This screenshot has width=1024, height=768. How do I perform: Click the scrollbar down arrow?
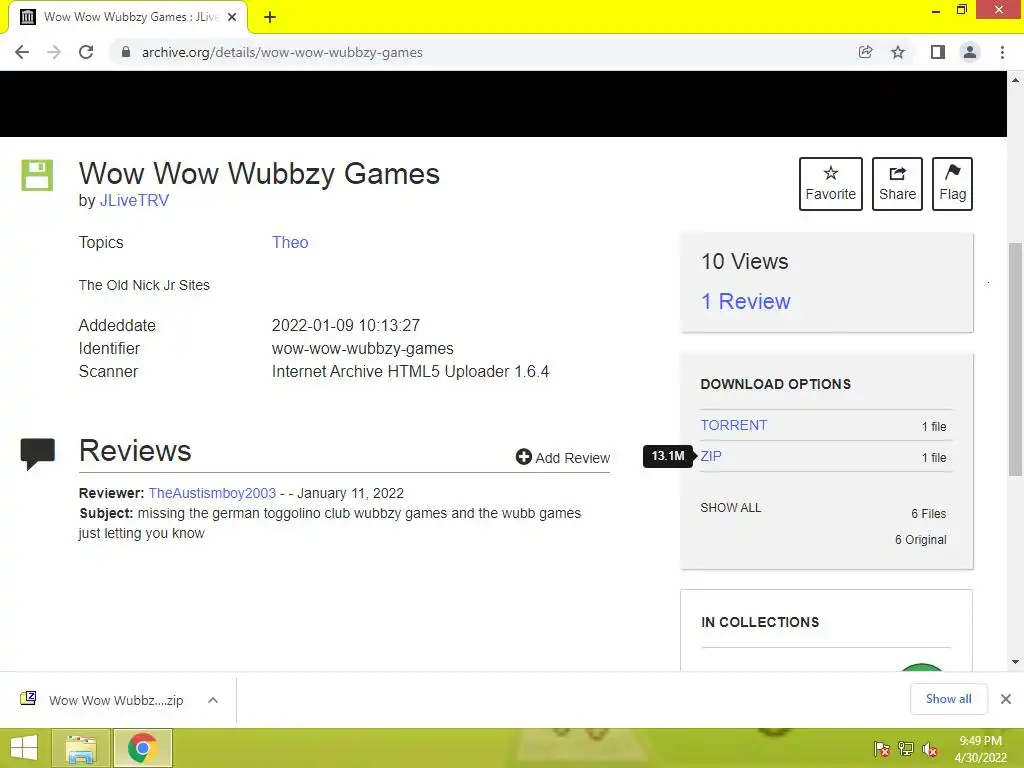click(1015, 662)
